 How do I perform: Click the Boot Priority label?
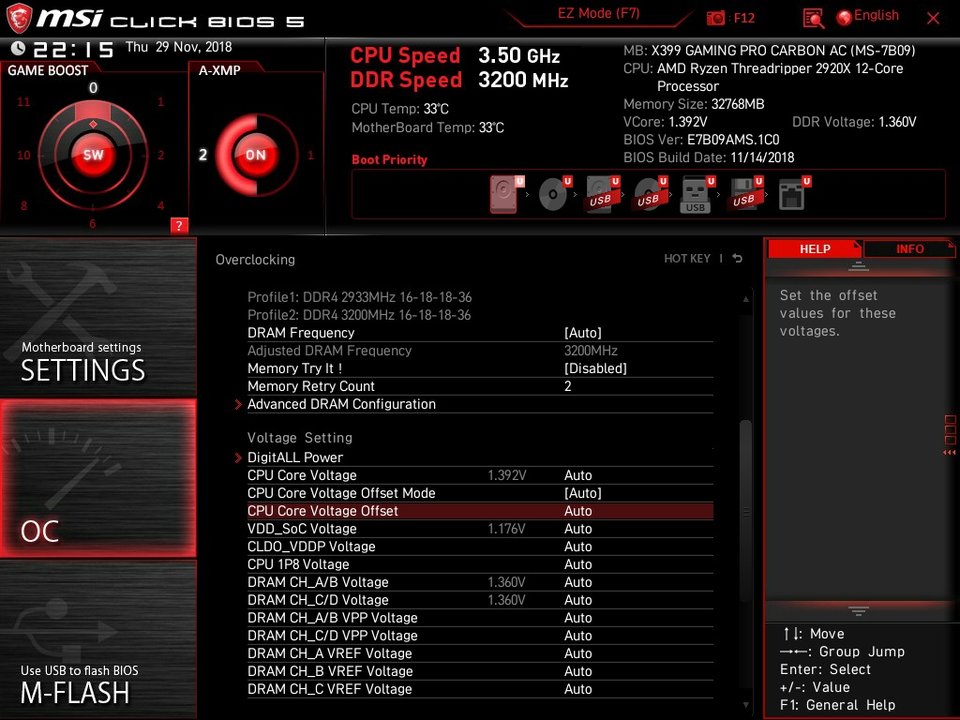[389, 160]
